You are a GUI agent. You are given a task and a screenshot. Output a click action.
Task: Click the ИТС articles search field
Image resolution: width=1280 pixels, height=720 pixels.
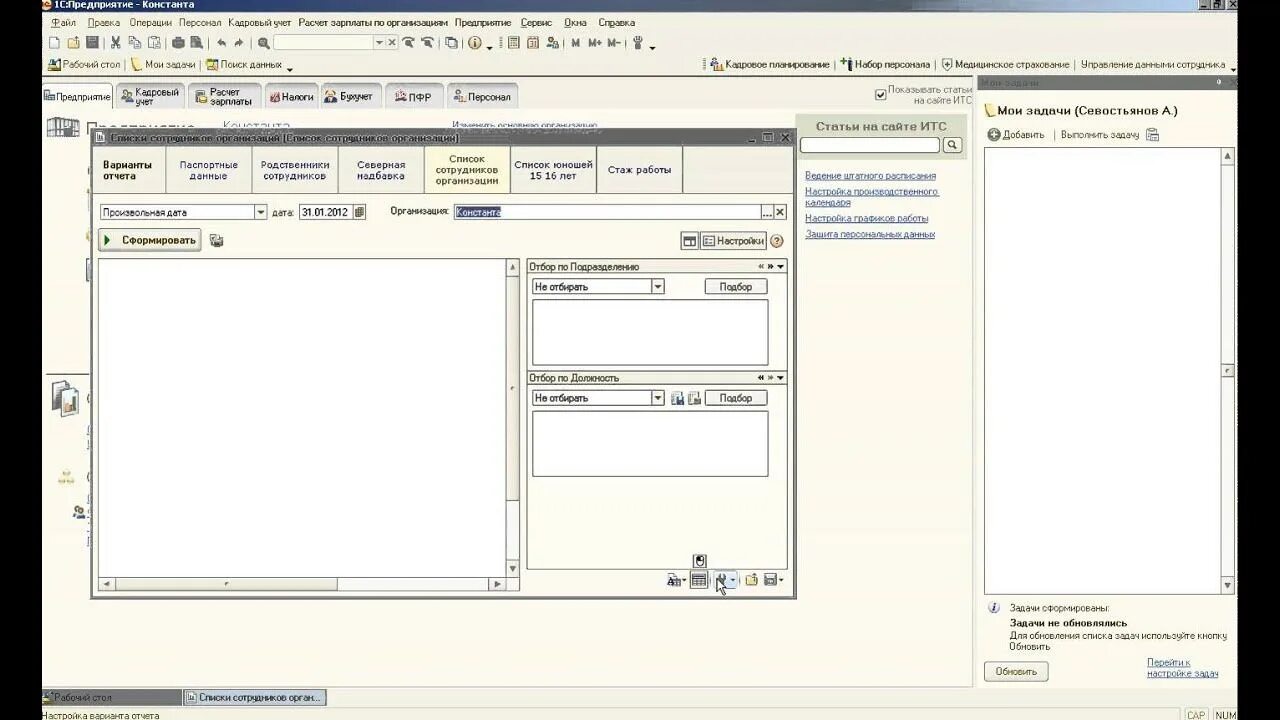(x=870, y=145)
